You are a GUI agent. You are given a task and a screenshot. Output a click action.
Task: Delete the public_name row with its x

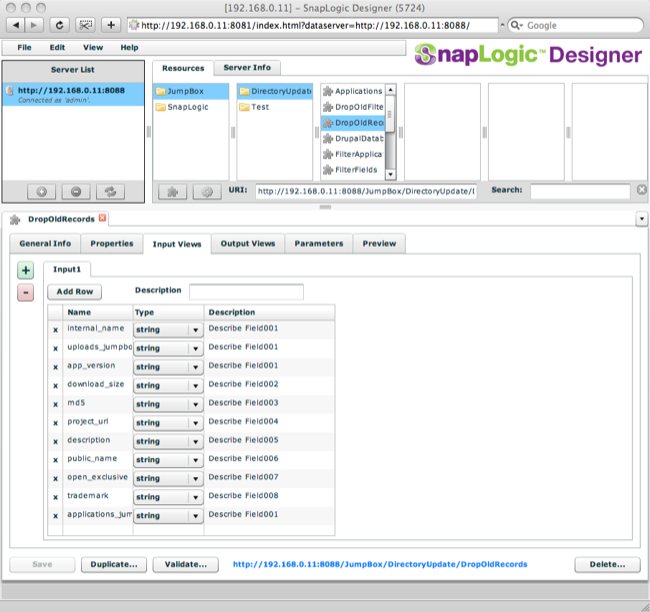pyautogui.click(x=55, y=460)
